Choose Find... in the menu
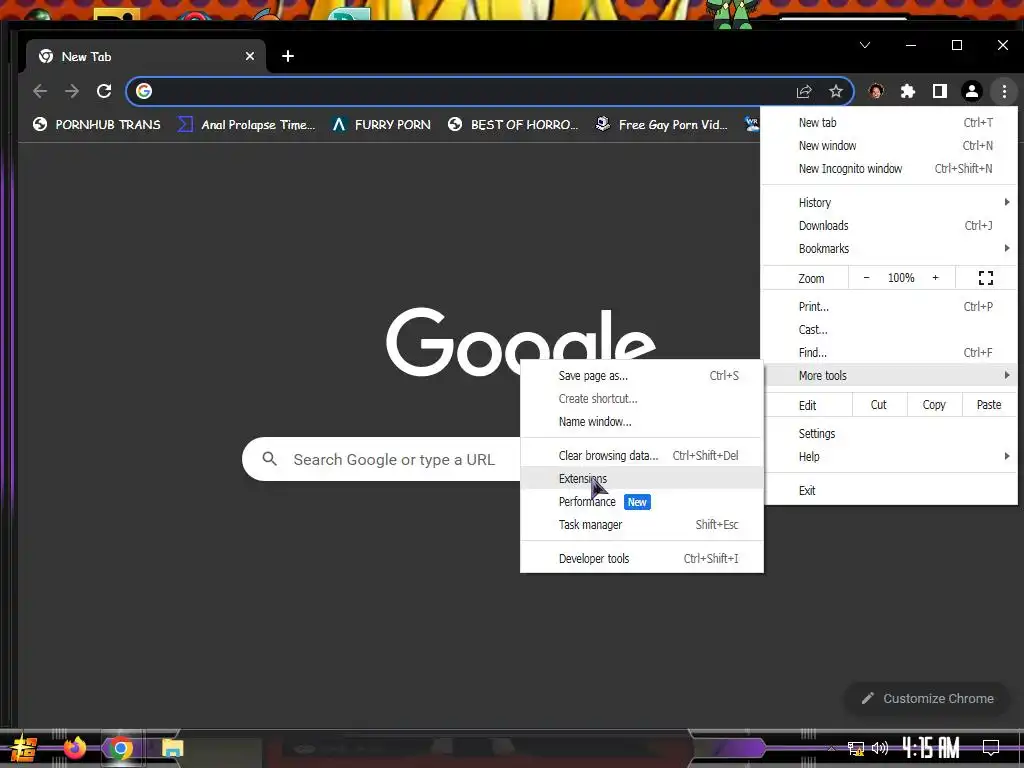The width and height of the screenshot is (1024, 768). click(889, 353)
